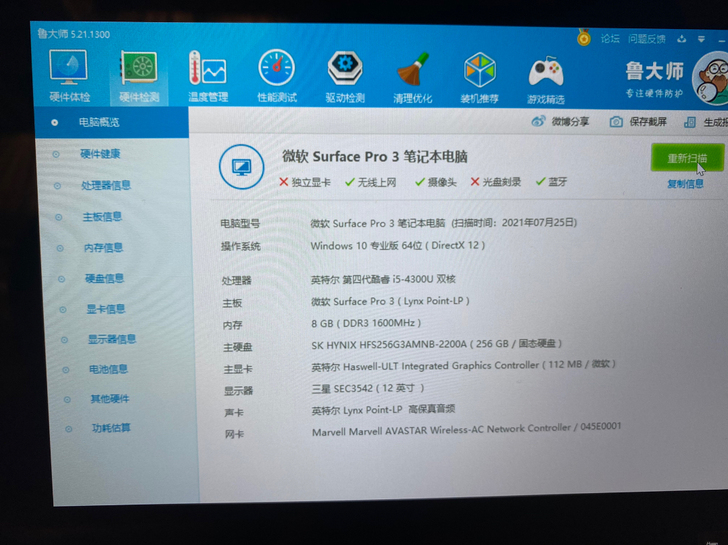The width and height of the screenshot is (728, 545).
Task: Select 硬件检测 hardware detection icon
Action: coord(139,68)
